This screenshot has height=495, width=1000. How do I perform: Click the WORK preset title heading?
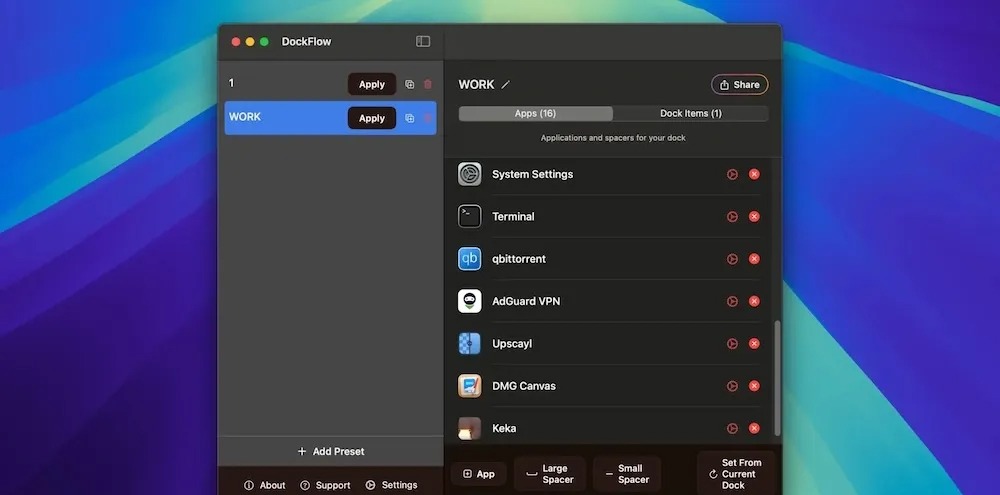click(476, 85)
